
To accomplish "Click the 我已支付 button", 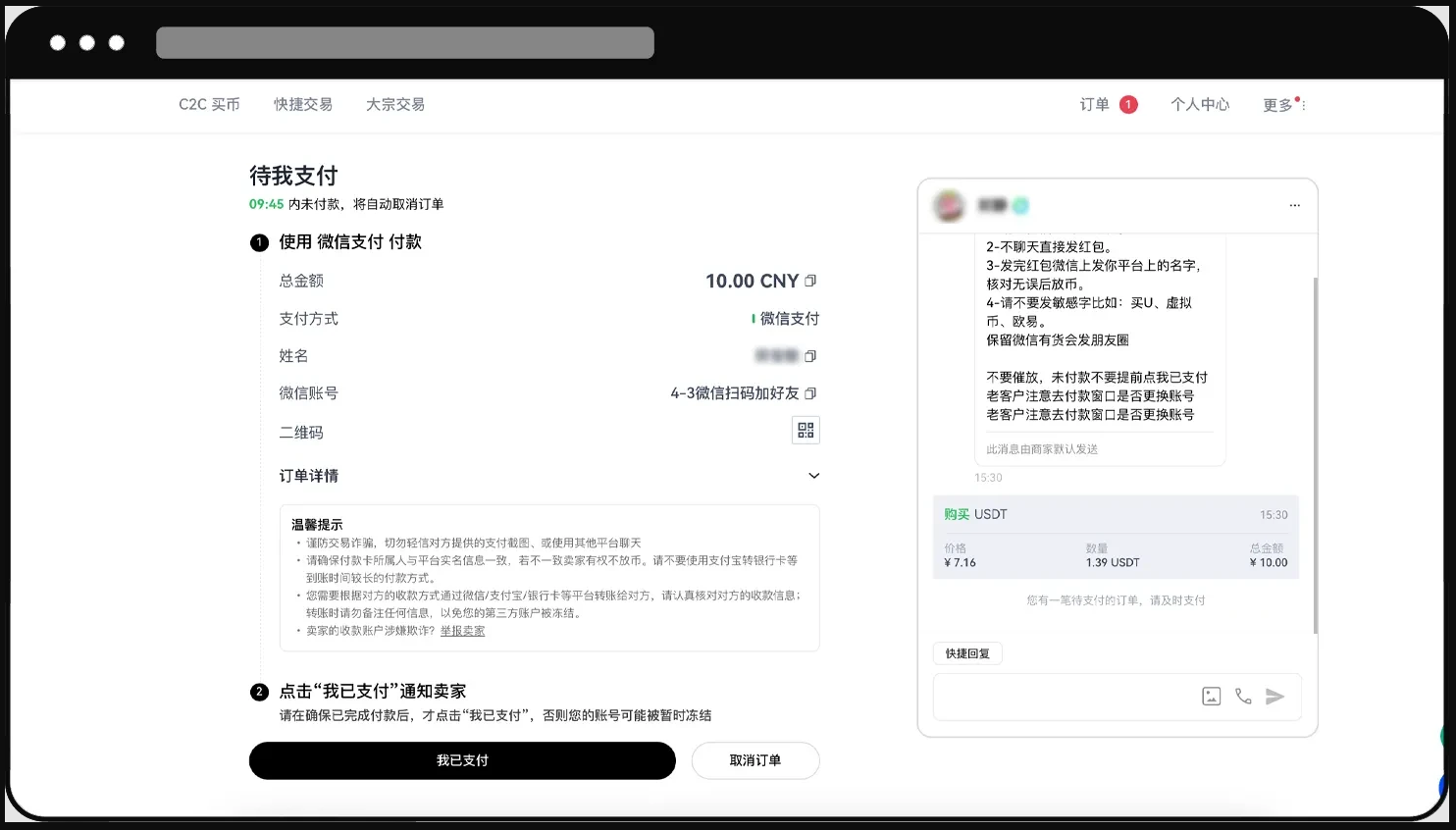I will click(462, 760).
